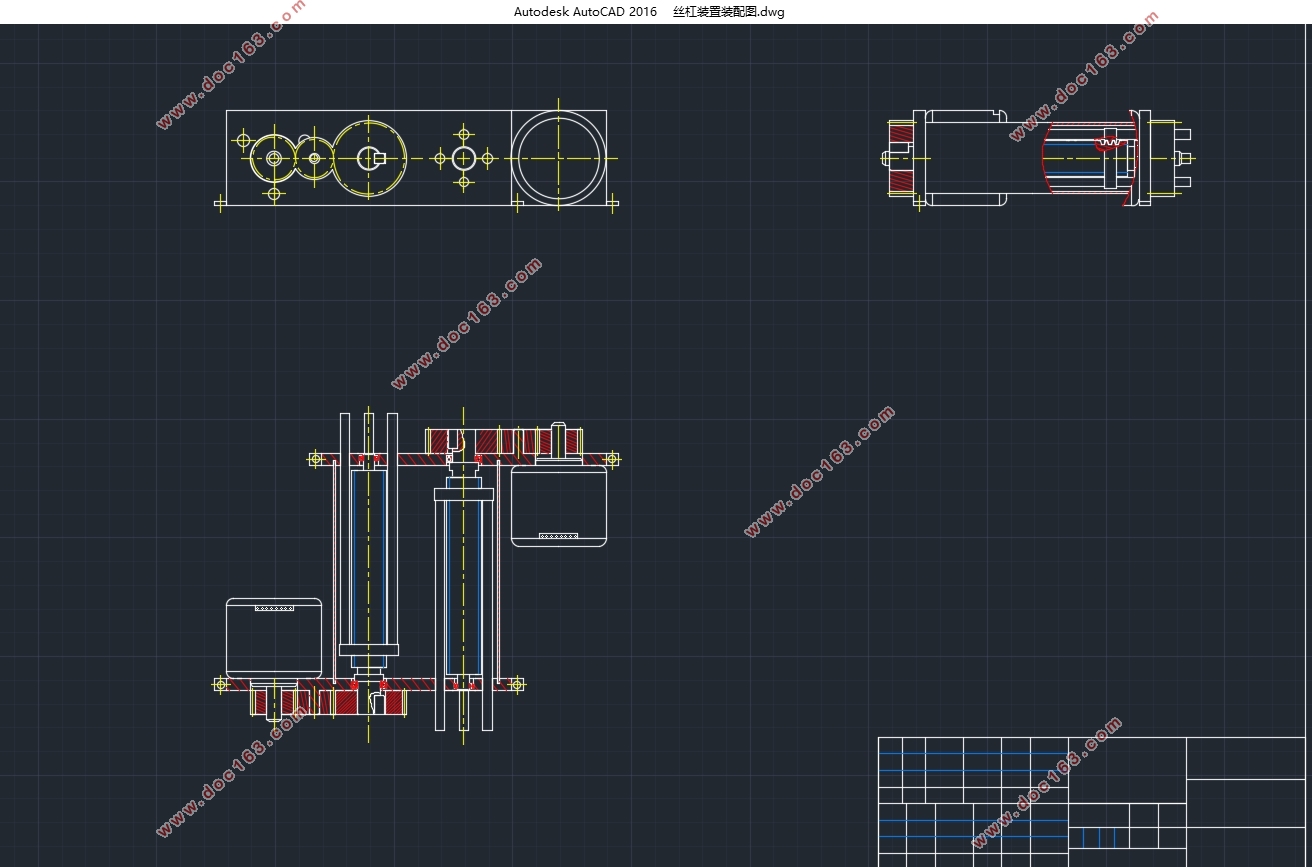Select the big keyway gear in the top view
The width and height of the screenshot is (1312, 867).
point(369,158)
